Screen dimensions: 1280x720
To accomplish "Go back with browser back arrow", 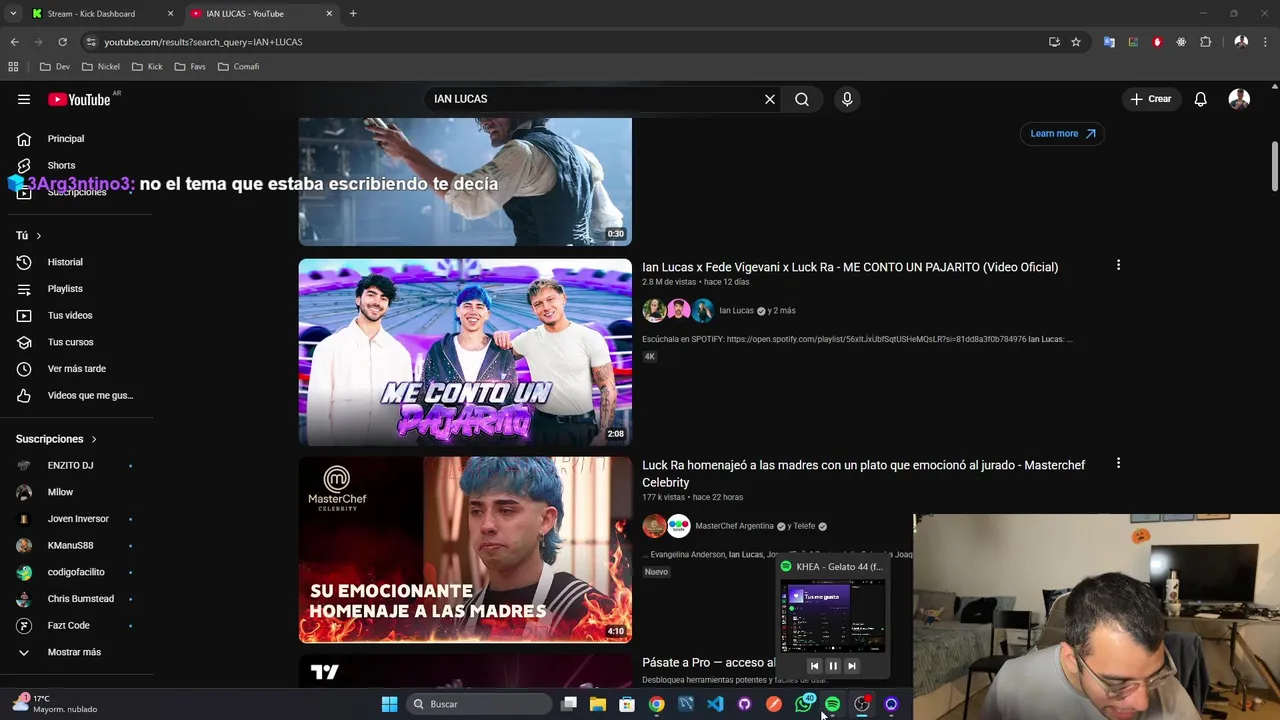I will (14, 42).
